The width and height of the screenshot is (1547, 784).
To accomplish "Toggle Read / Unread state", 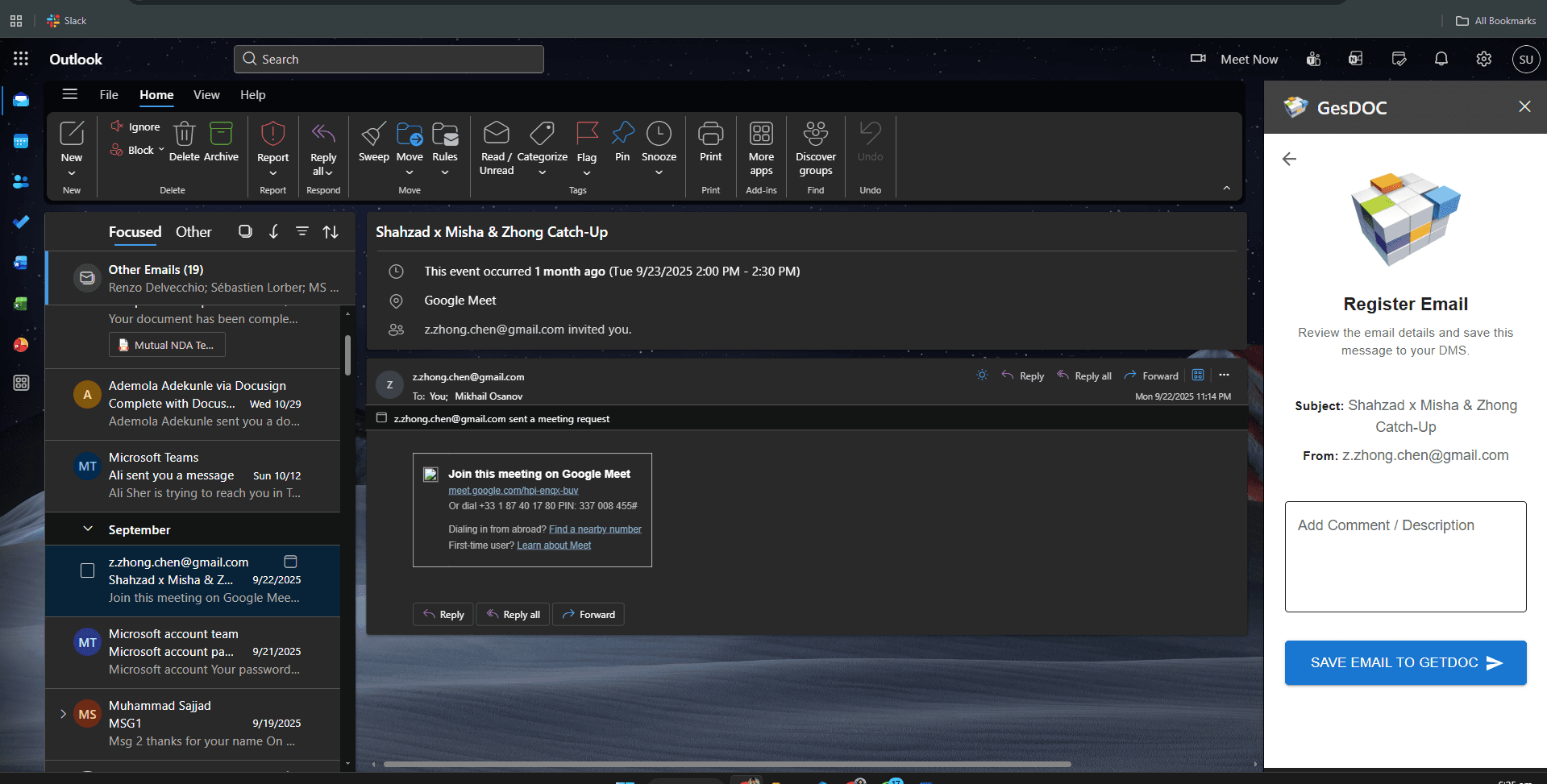I will point(496,148).
